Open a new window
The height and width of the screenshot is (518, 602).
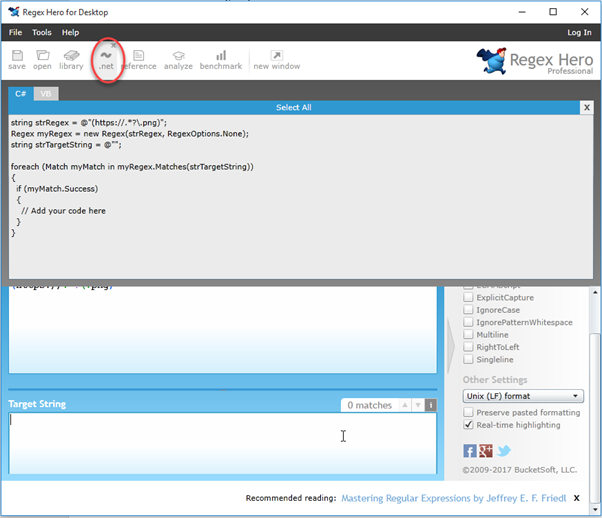(x=277, y=60)
